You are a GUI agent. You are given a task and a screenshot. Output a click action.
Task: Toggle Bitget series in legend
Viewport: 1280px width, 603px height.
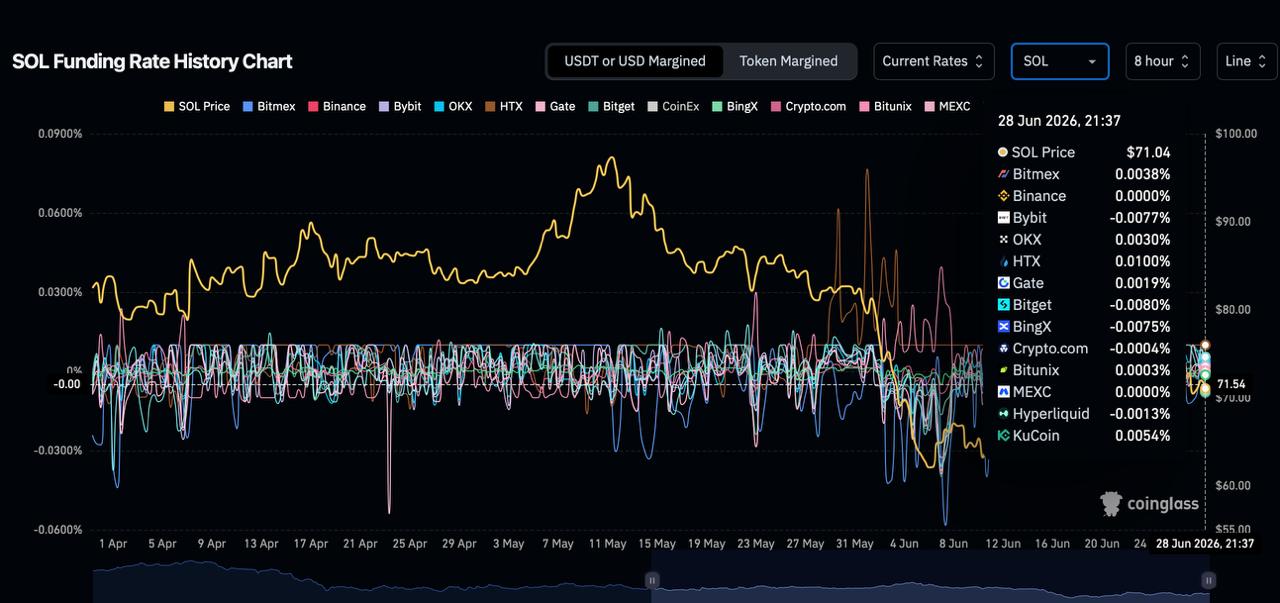611,106
